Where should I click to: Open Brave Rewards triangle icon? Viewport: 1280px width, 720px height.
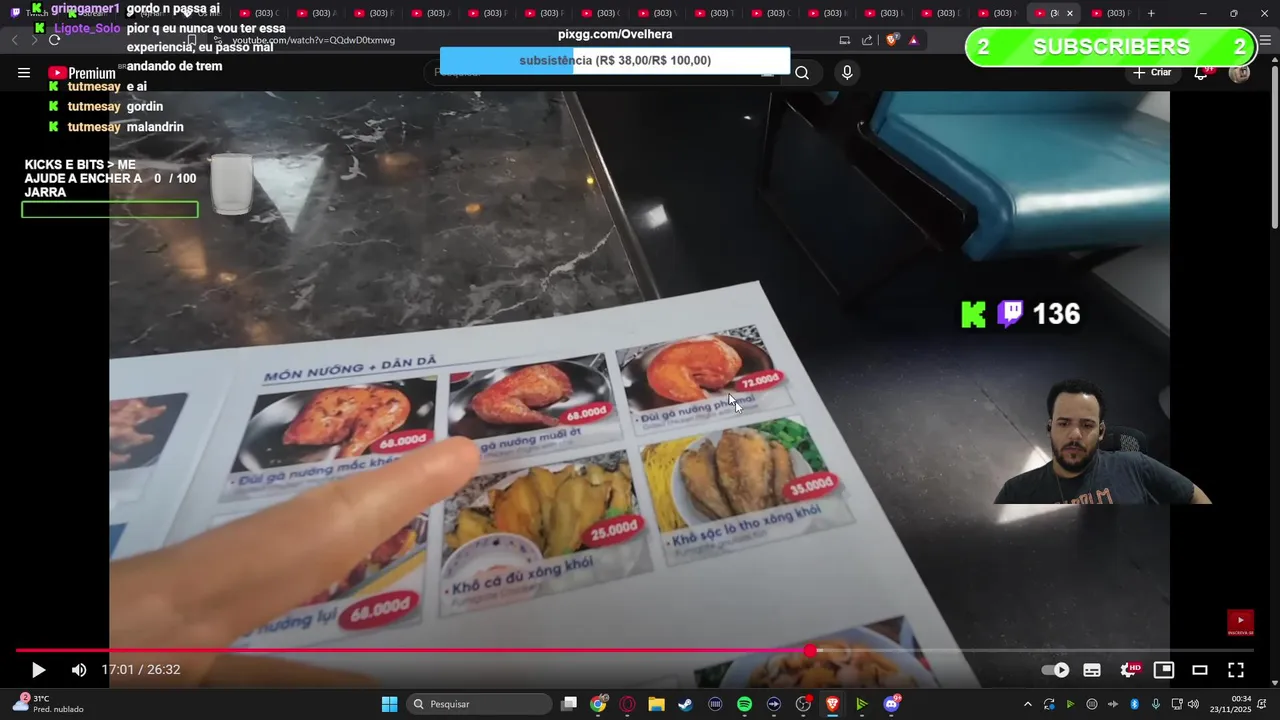[x=913, y=40]
